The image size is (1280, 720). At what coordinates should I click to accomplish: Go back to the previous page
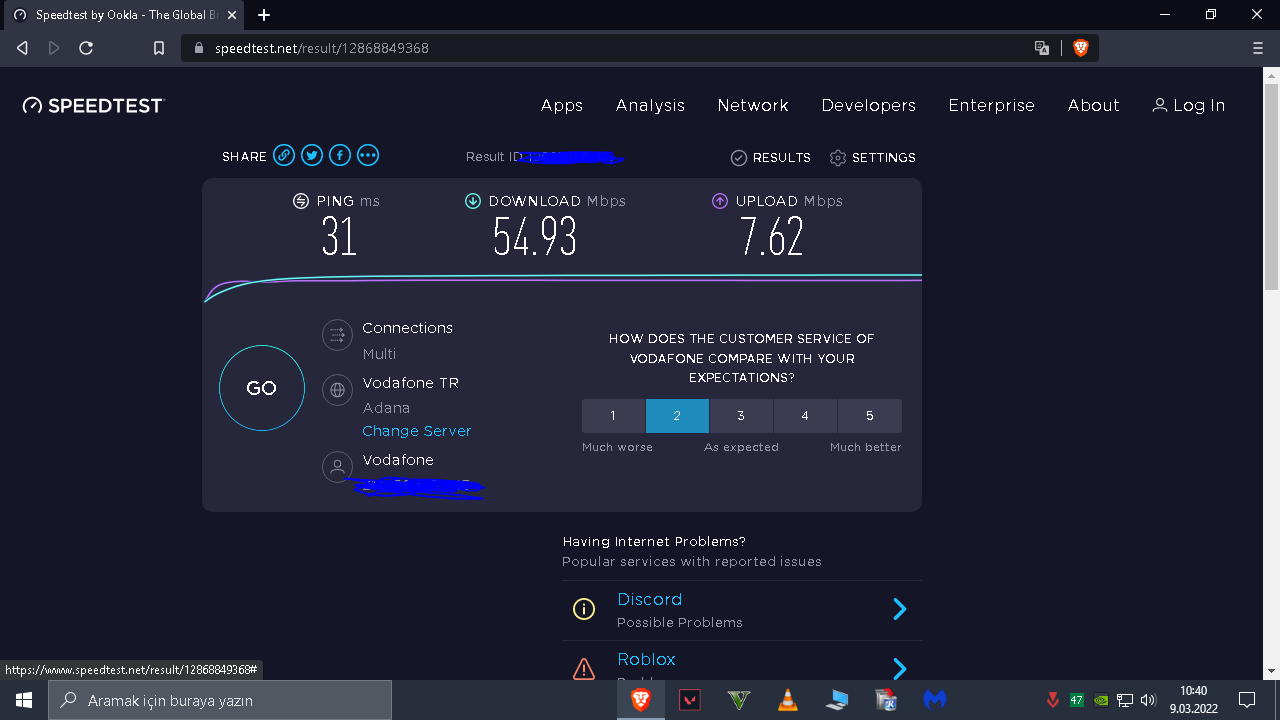(22, 48)
